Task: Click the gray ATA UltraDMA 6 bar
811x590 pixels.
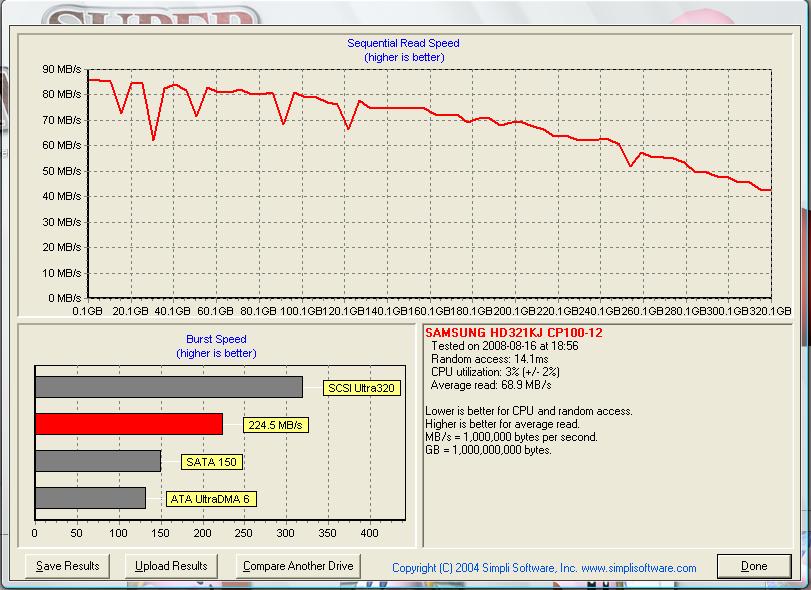Action: [90, 498]
